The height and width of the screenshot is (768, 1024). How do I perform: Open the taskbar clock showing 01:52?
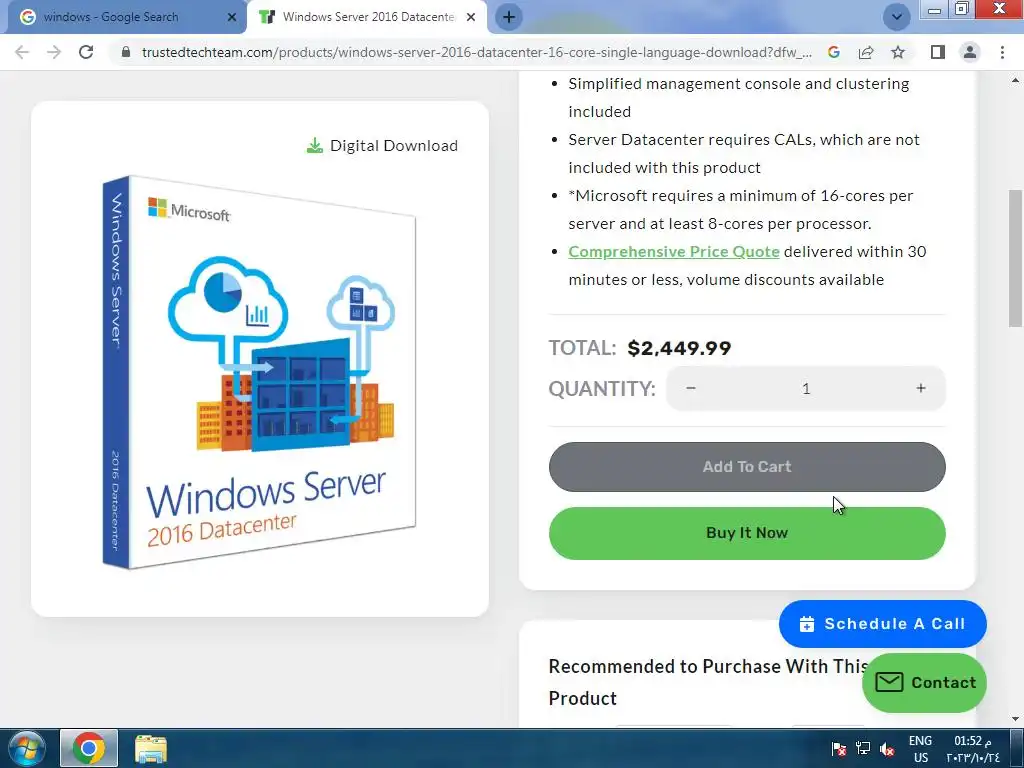click(973, 749)
